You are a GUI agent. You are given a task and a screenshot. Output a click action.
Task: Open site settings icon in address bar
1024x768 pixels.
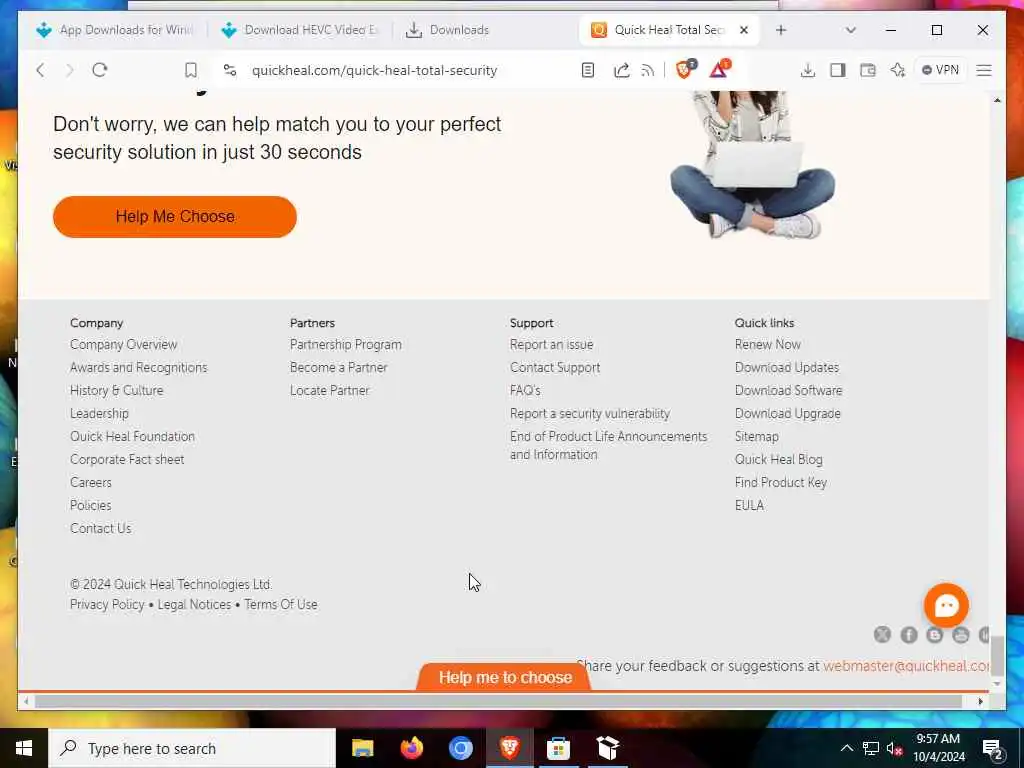click(229, 70)
